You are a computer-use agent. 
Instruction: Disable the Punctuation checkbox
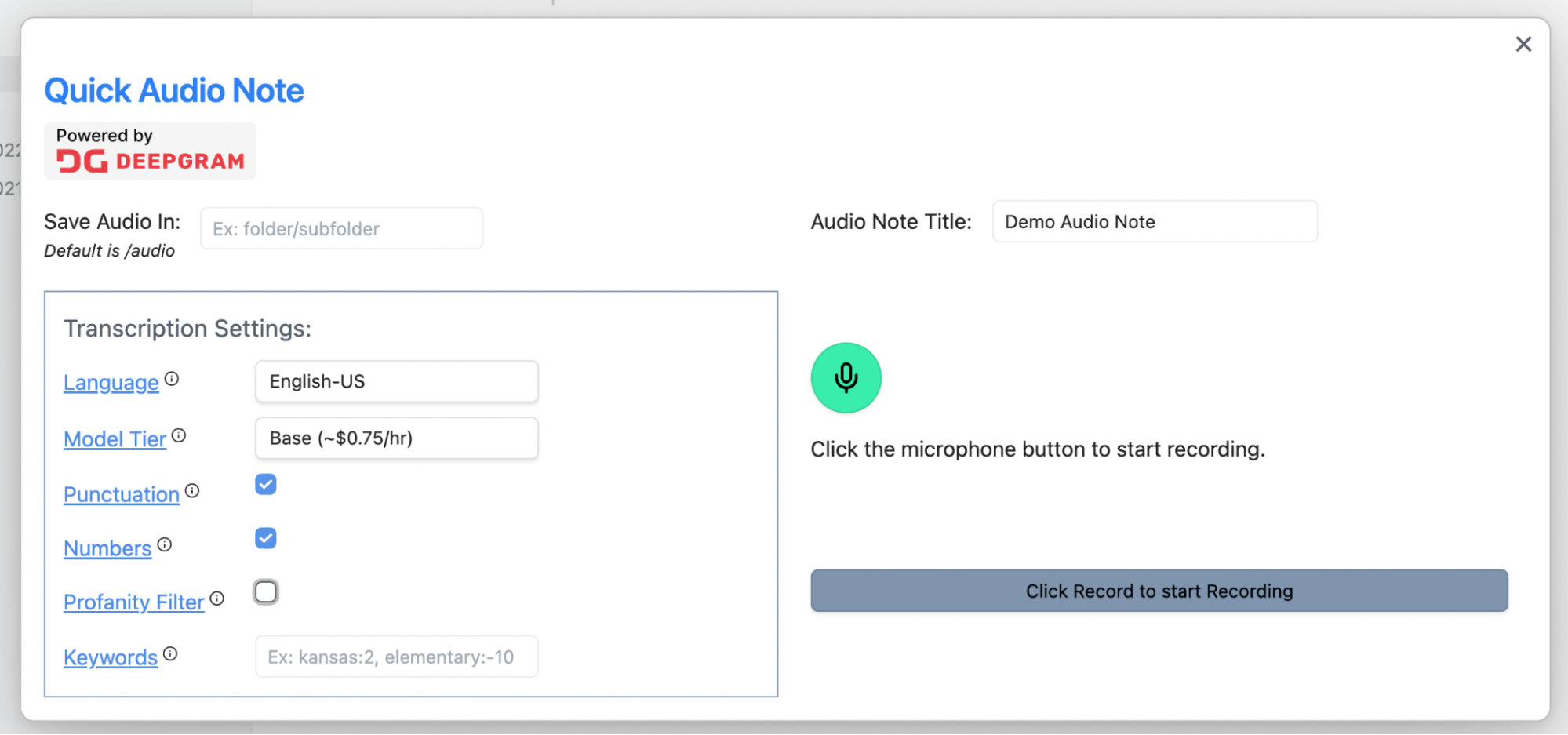[x=266, y=485]
